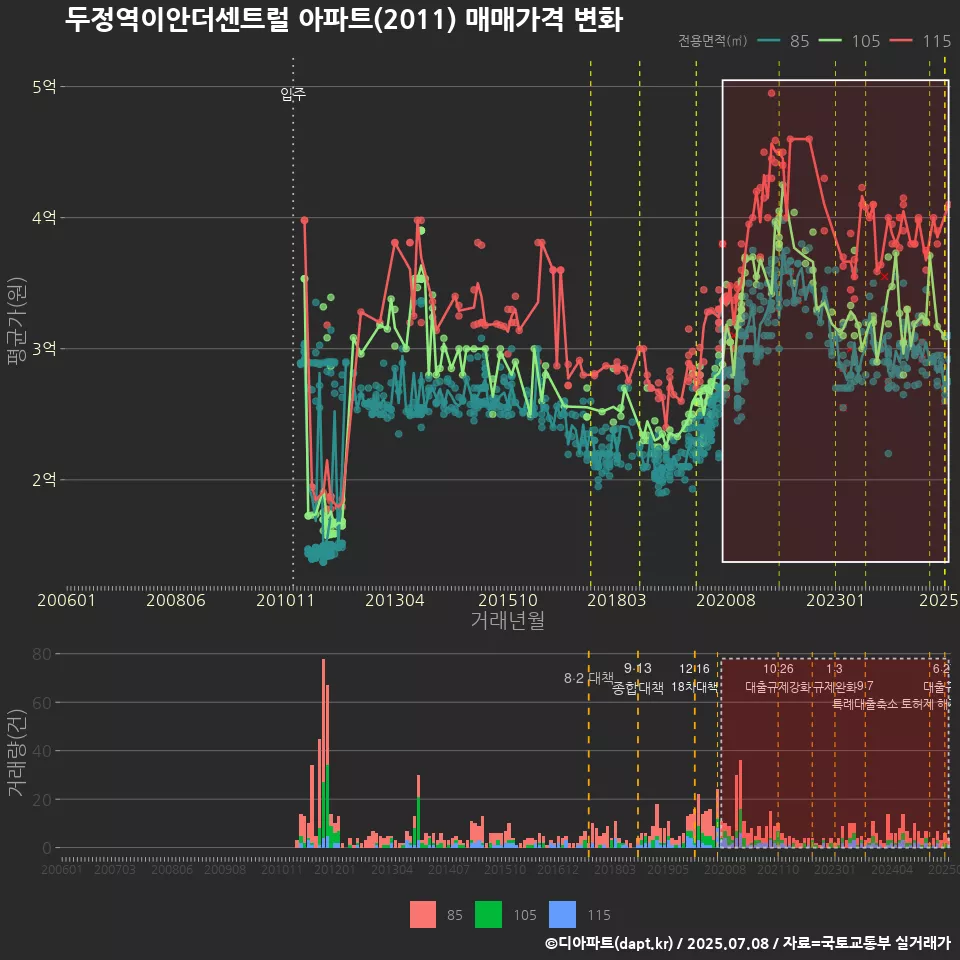
Task: Click the salmon 85 swatch in bottom legend
Action: point(422,914)
